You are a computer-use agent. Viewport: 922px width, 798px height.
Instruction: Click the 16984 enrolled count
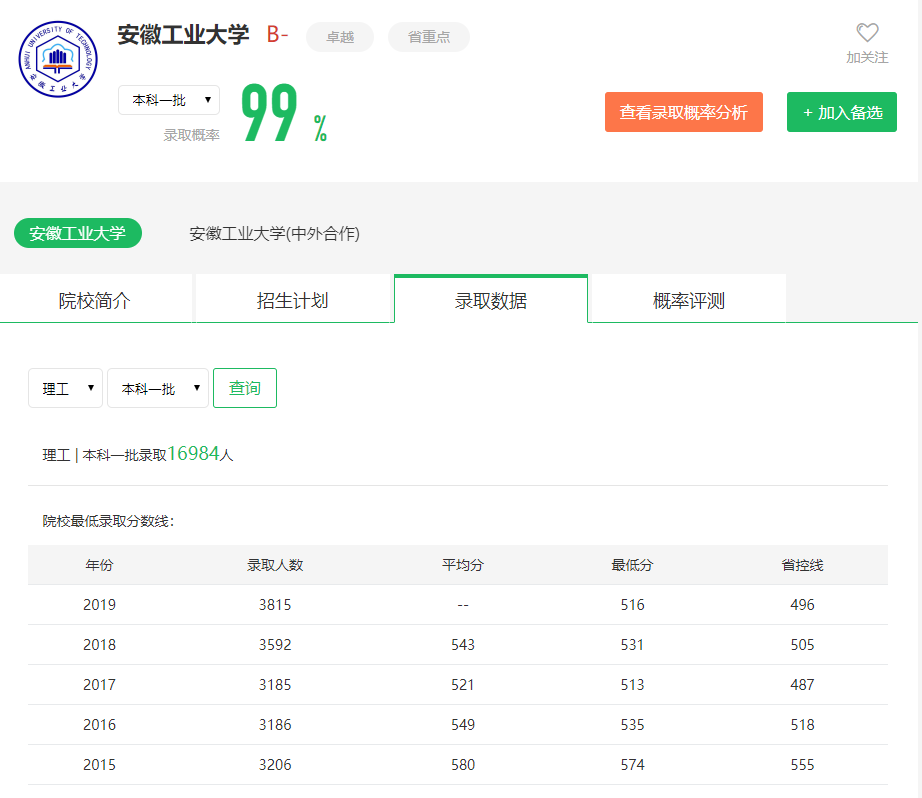coord(193,453)
